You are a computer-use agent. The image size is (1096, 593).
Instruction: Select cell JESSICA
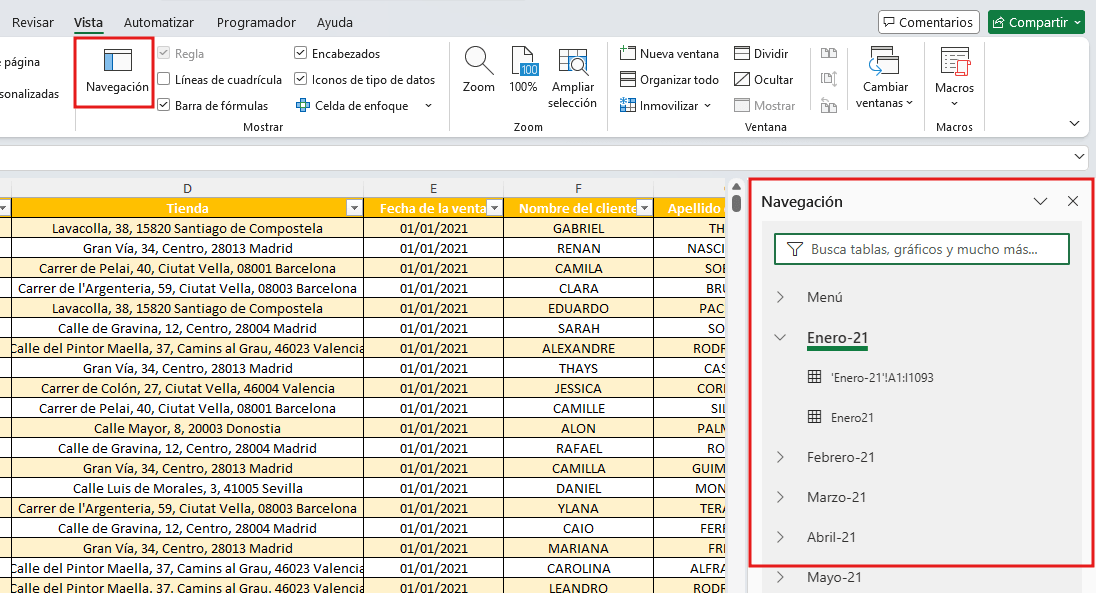click(x=578, y=388)
